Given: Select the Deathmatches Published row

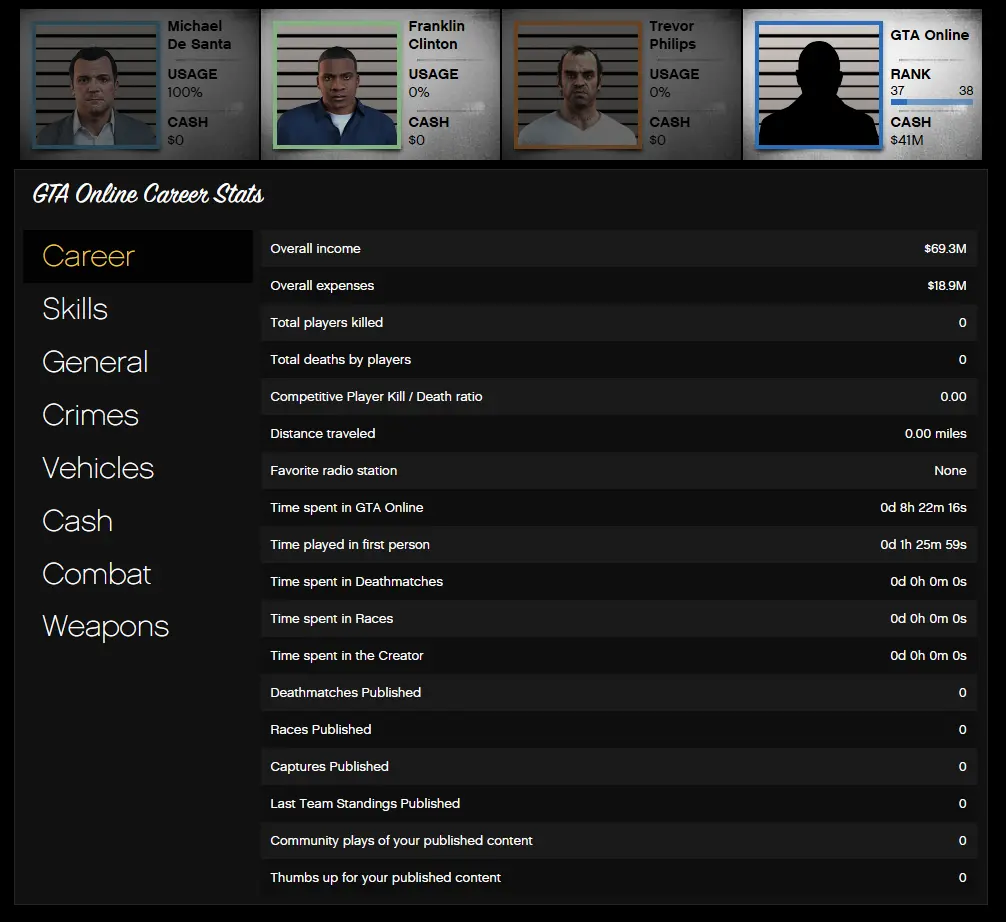Looking at the screenshot, I should click(x=618, y=692).
